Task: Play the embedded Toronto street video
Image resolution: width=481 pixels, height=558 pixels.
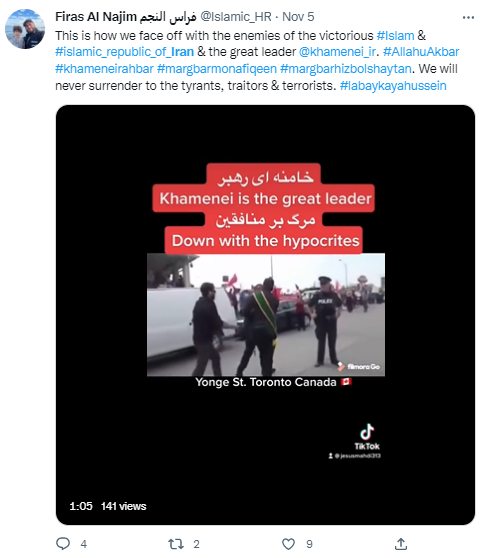Action: click(265, 315)
